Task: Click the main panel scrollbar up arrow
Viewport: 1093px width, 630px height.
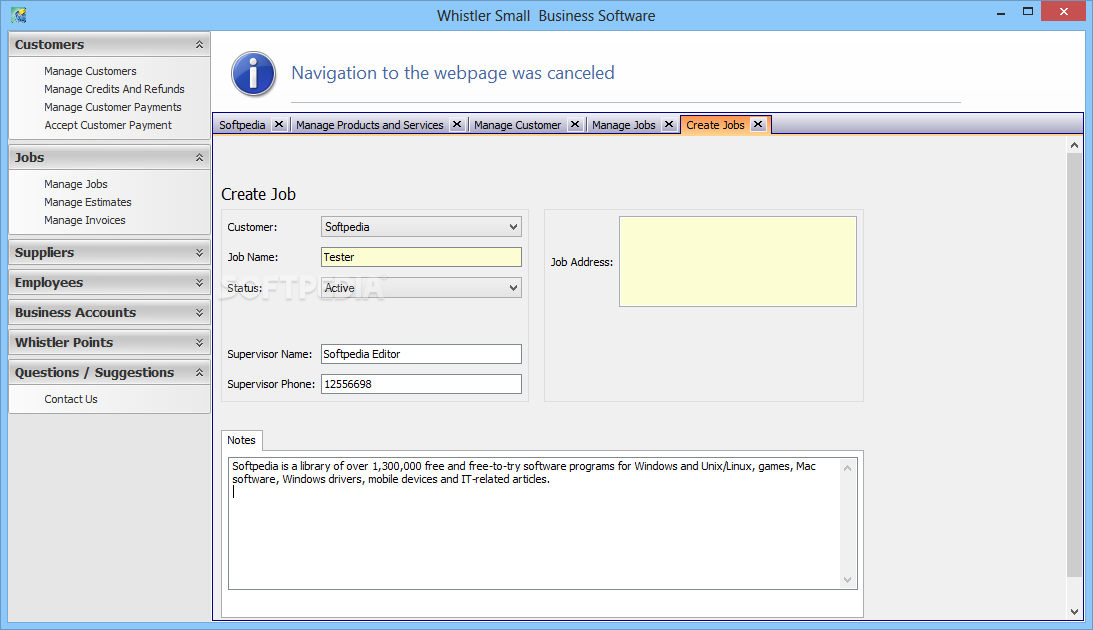Action: [x=1074, y=145]
